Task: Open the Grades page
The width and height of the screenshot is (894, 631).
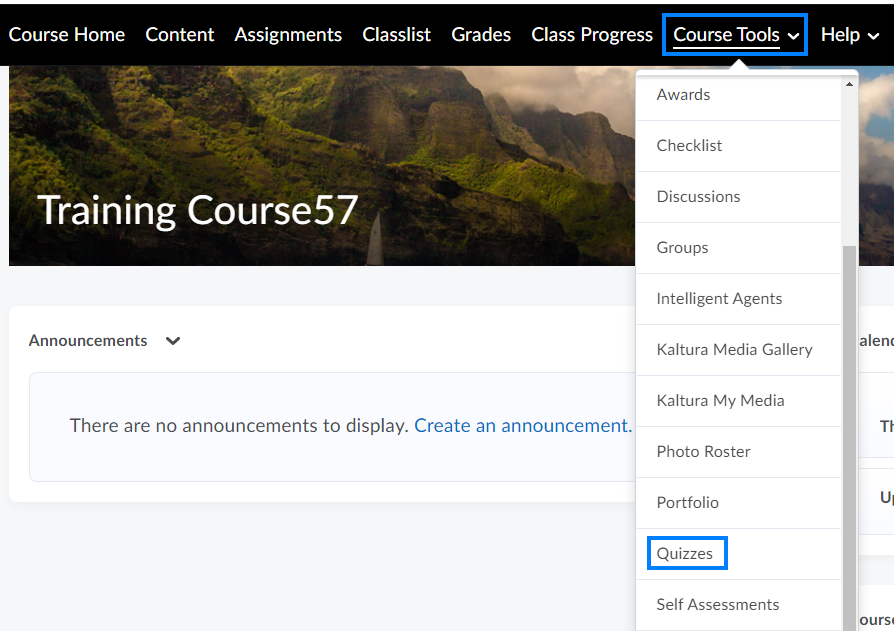Action: 481,35
